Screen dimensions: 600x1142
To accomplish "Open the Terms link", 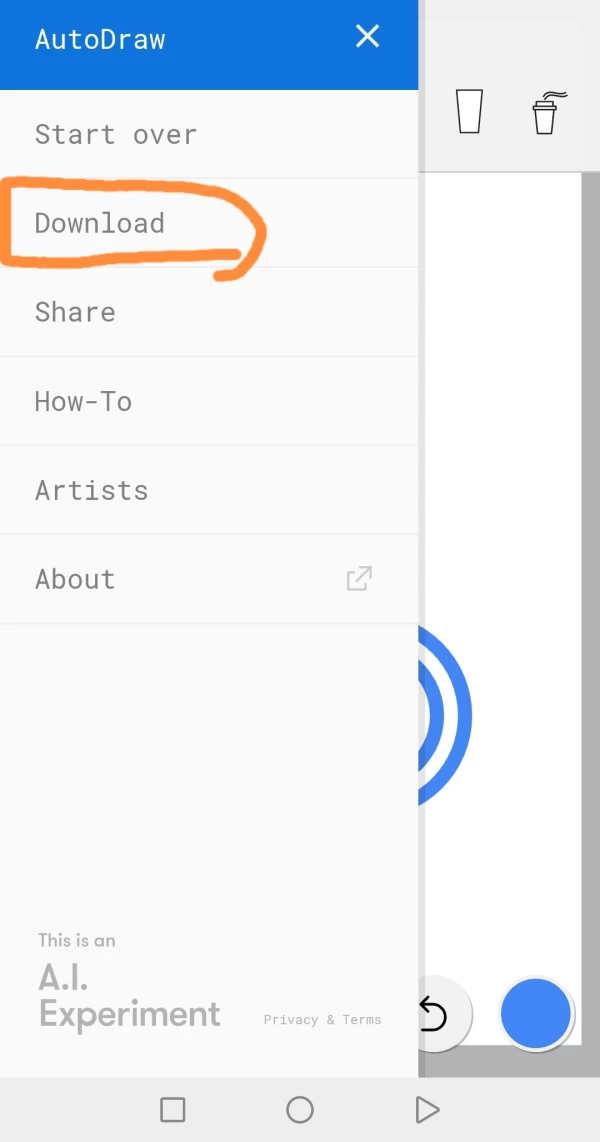I will [x=362, y=1020].
